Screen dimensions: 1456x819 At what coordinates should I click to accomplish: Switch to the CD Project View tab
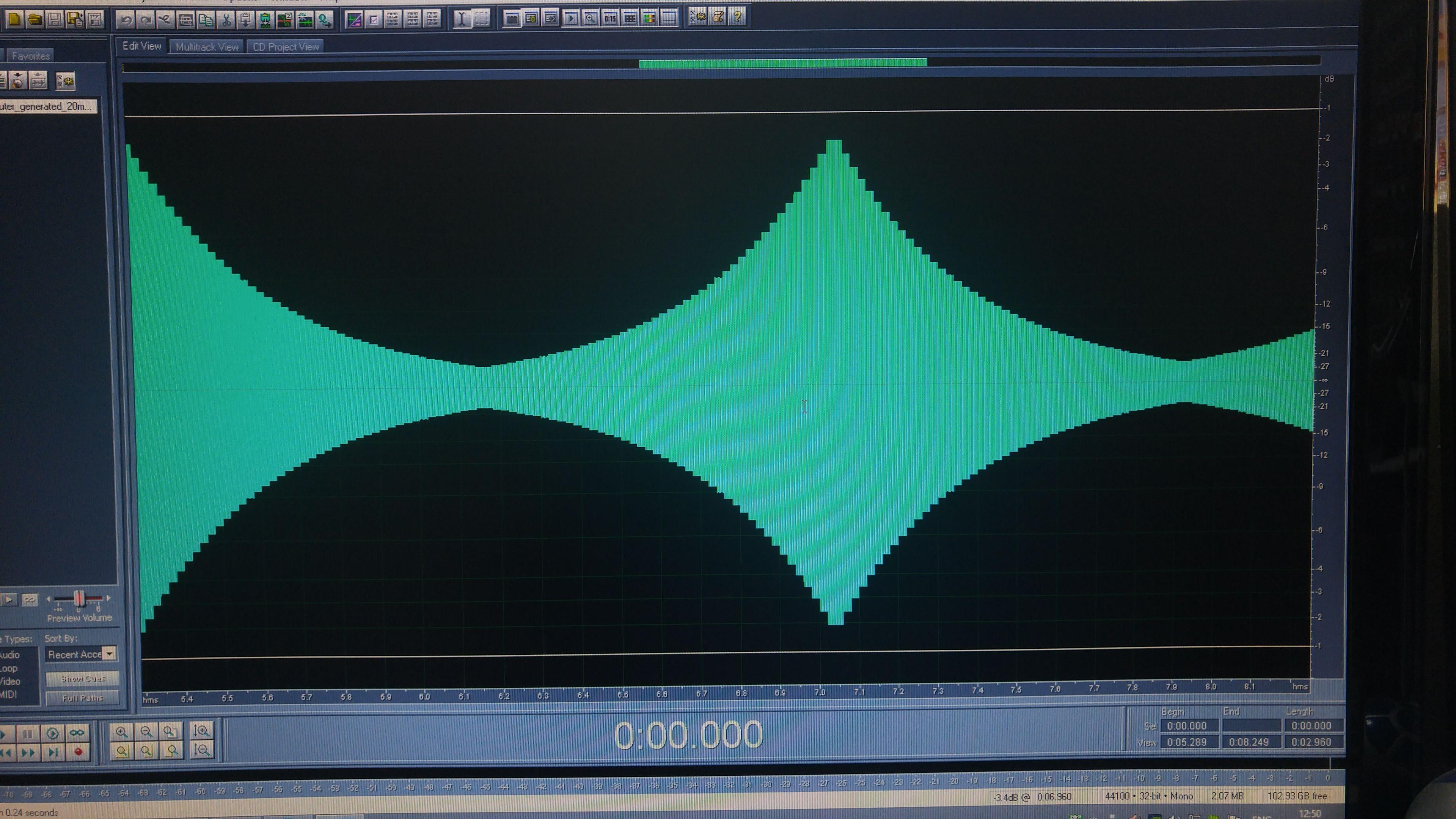click(x=286, y=47)
